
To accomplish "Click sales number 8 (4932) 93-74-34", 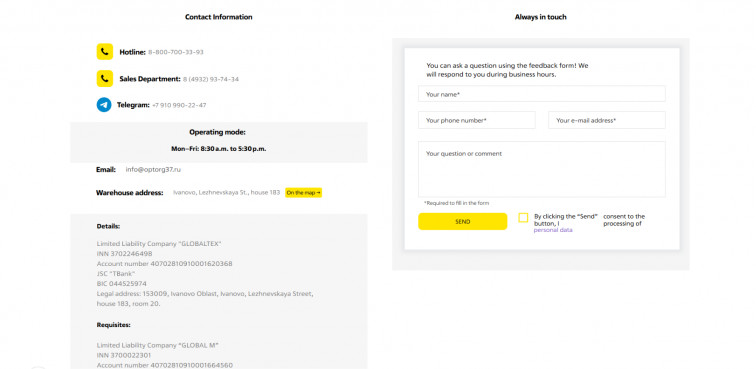I will pyautogui.click(x=211, y=79).
